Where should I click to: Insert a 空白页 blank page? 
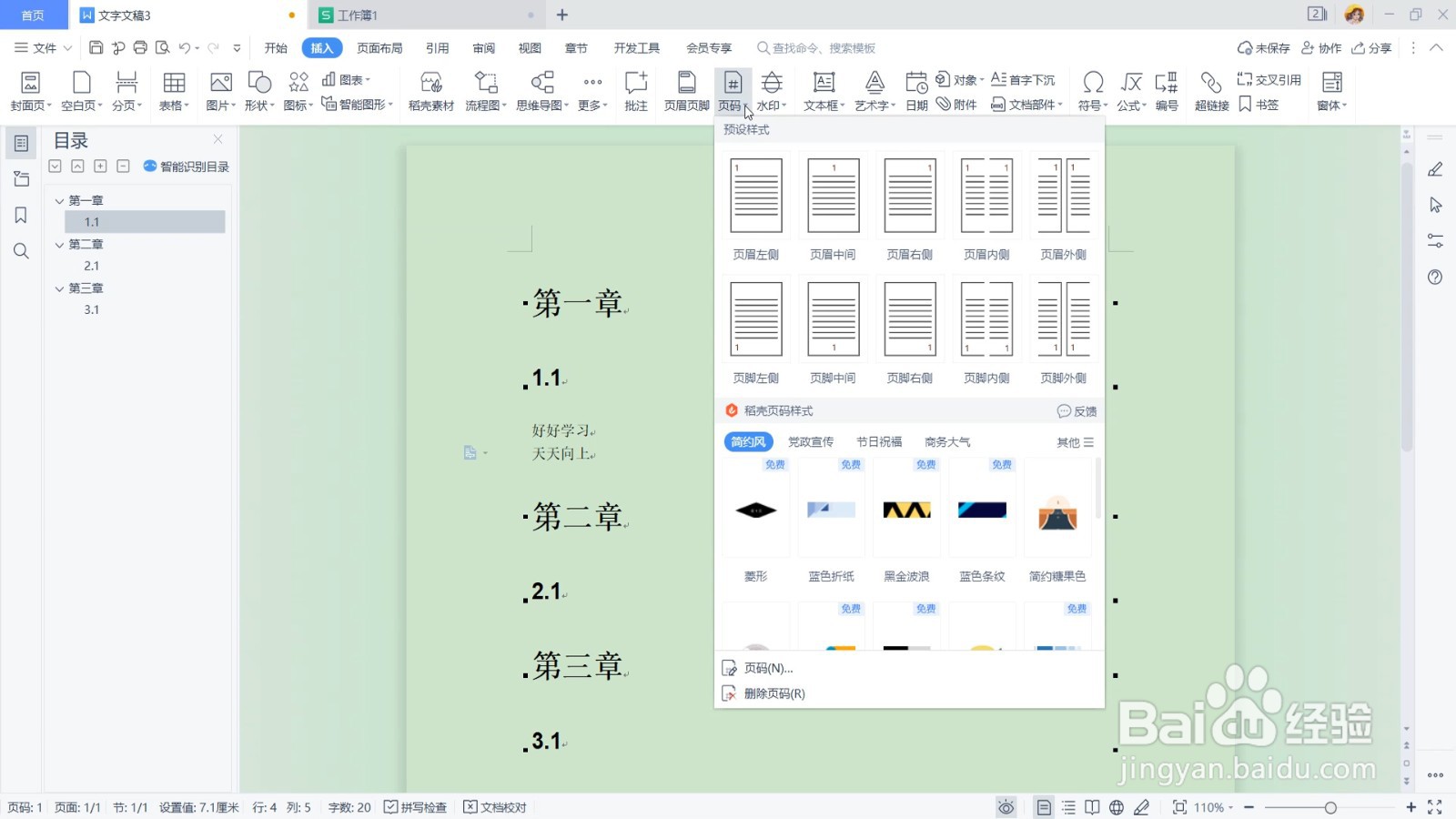pyautogui.click(x=81, y=92)
